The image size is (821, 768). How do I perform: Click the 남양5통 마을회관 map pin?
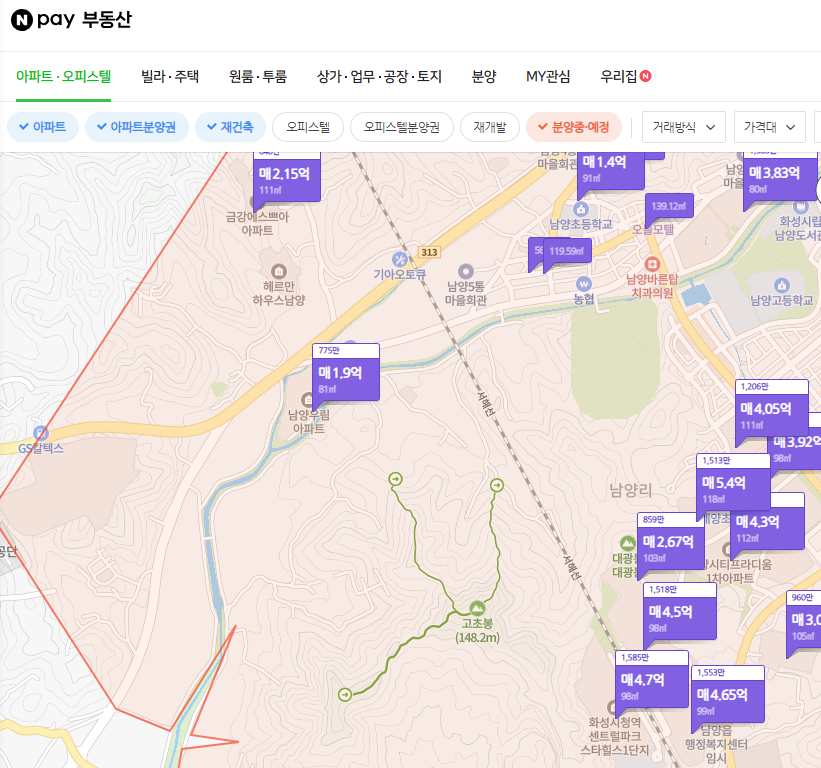(x=465, y=271)
